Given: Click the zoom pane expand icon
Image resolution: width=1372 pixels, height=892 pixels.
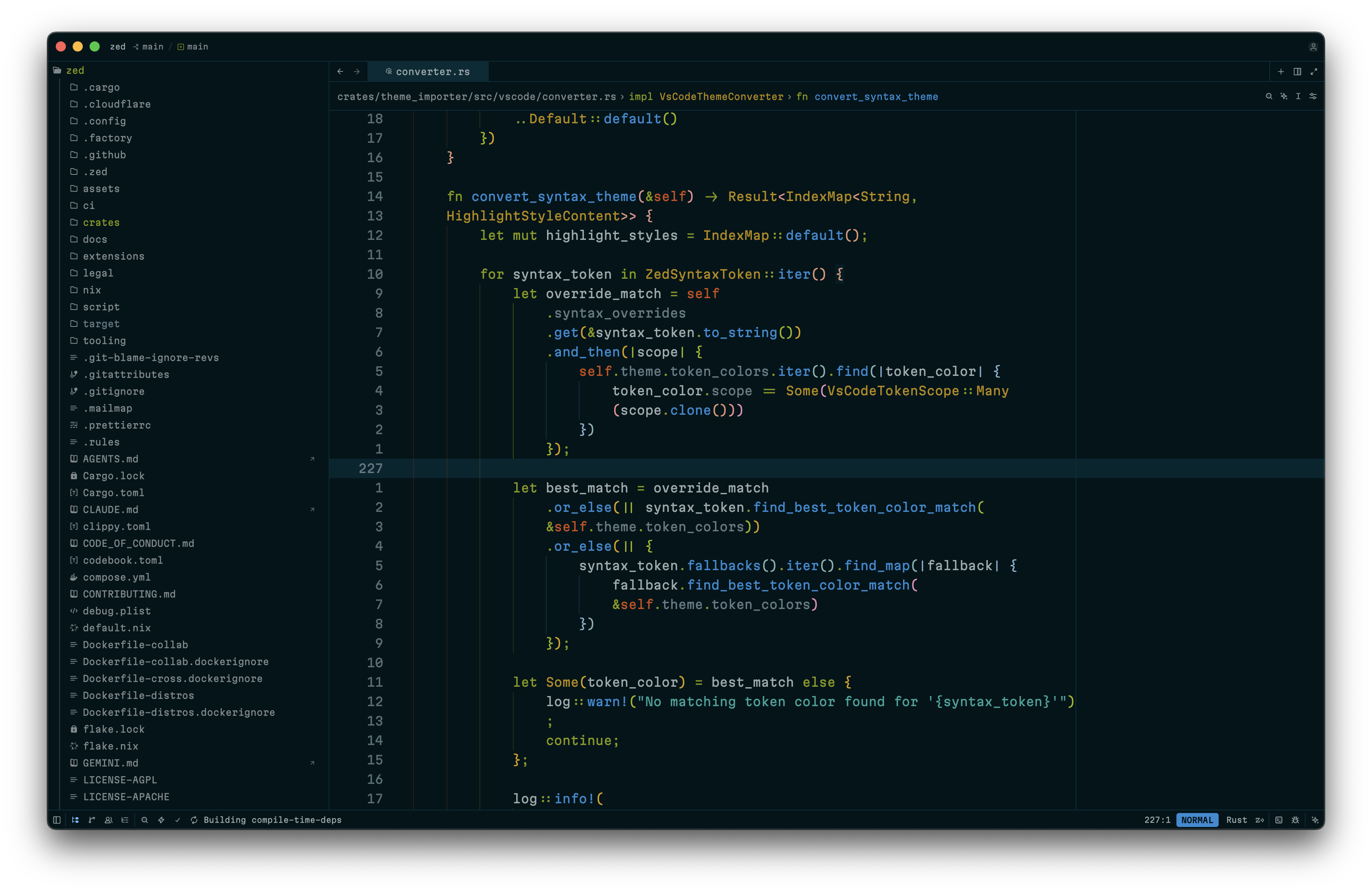Looking at the screenshot, I should 1314,71.
